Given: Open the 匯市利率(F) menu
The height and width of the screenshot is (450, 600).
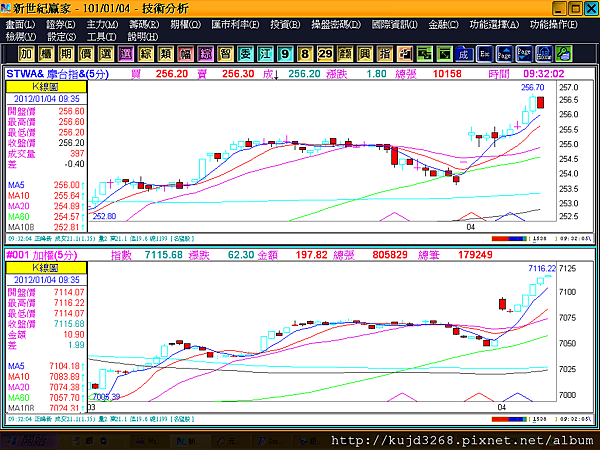Looking at the screenshot, I should point(235,25).
